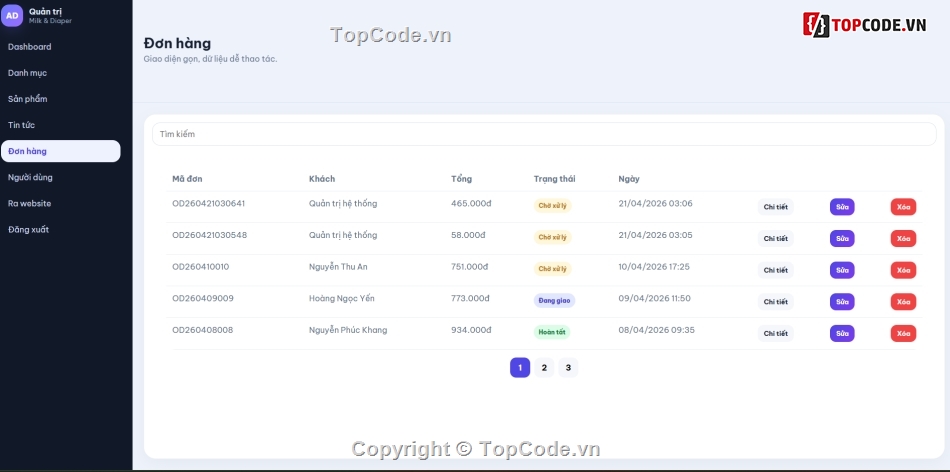Click Sửa on Hoàng Ngọc Yến's order

pyautogui.click(x=842, y=302)
